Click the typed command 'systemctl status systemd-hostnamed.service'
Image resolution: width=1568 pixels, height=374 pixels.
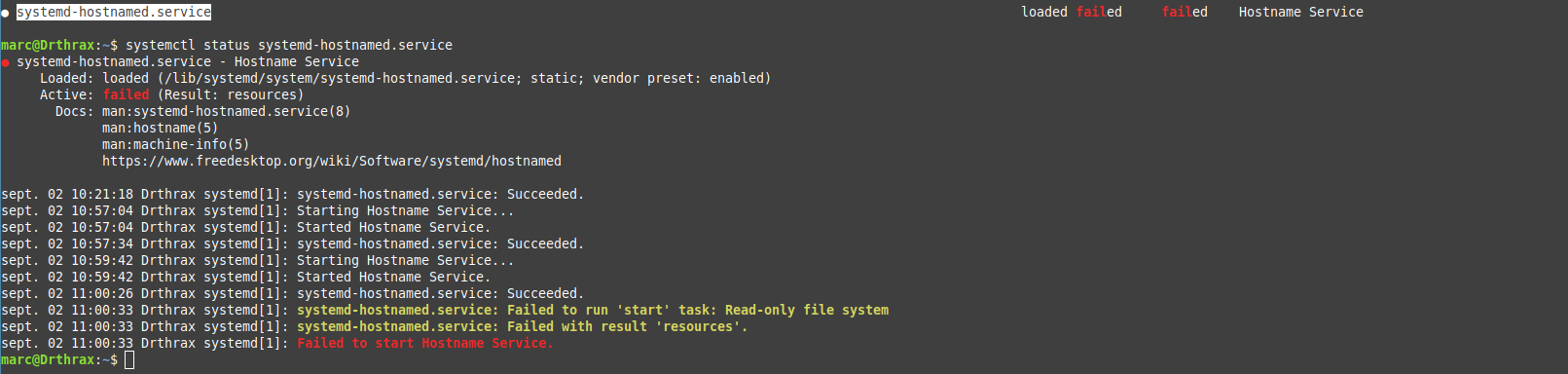(289, 46)
